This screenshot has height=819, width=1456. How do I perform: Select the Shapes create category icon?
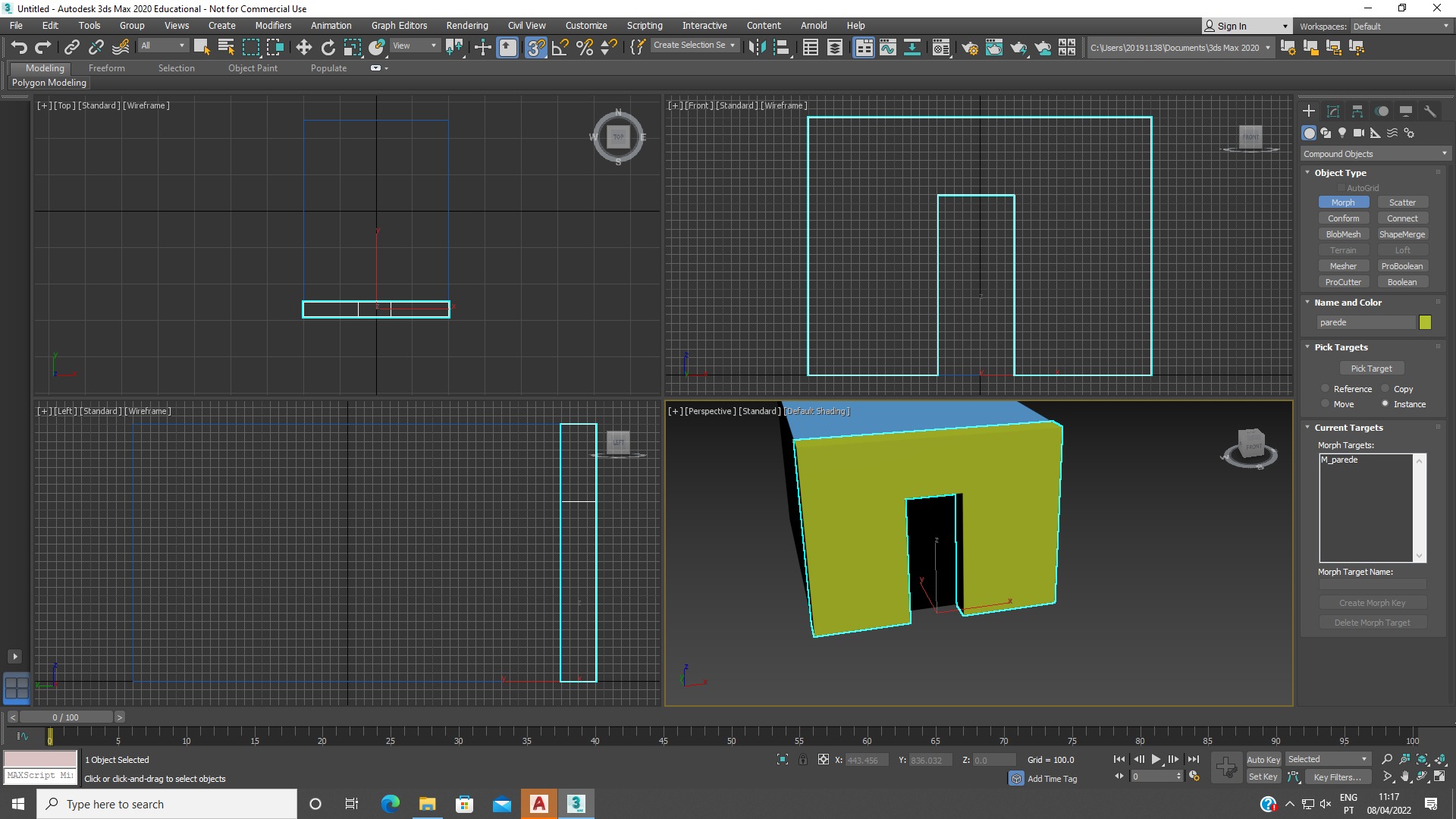click(x=1326, y=133)
